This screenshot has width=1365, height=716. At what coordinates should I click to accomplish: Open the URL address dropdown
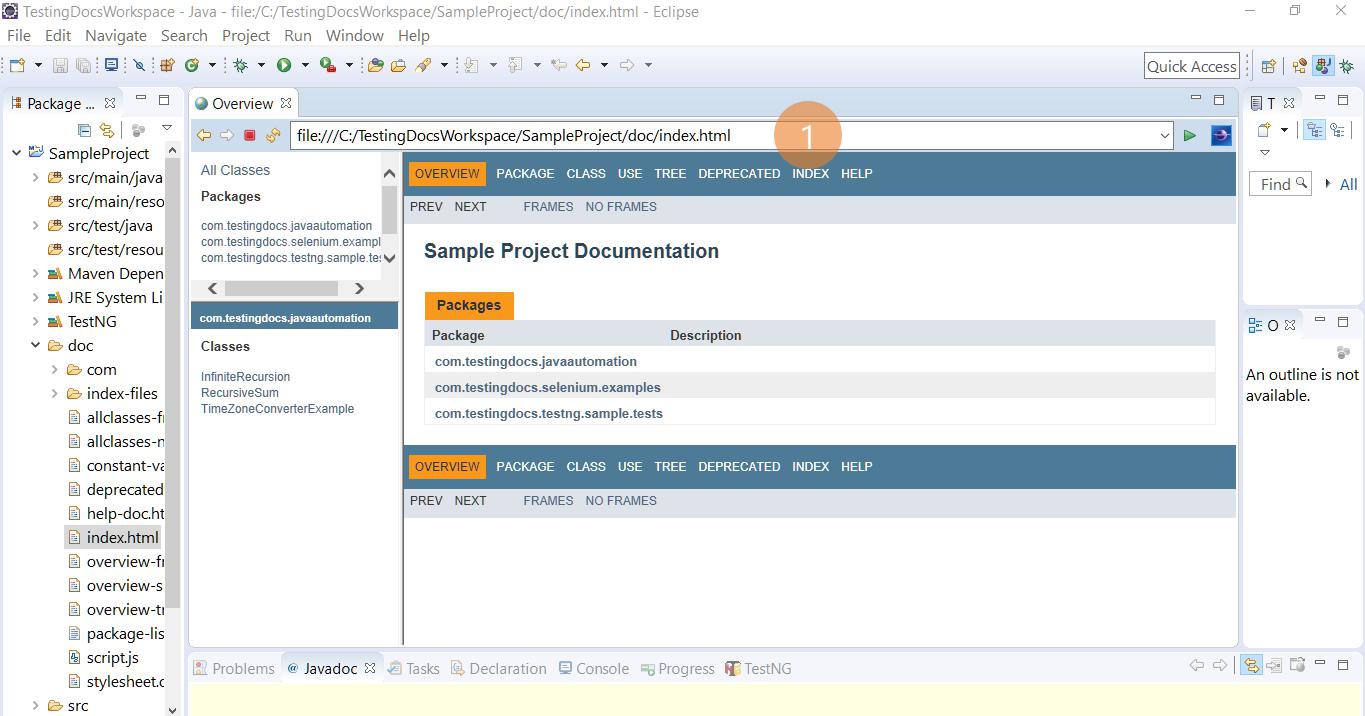pyautogui.click(x=1164, y=136)
